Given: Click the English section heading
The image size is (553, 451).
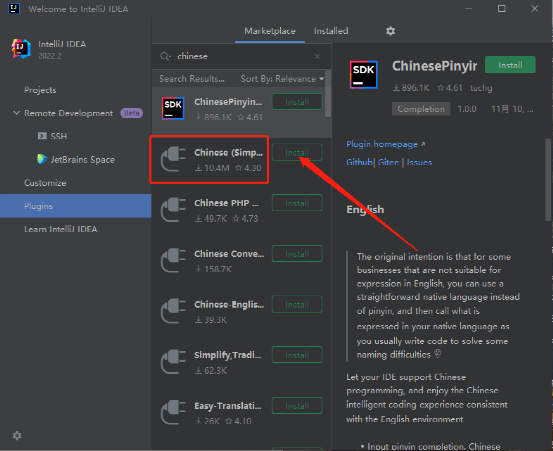Looking at the screenshot, I should [x=365, y=209].
